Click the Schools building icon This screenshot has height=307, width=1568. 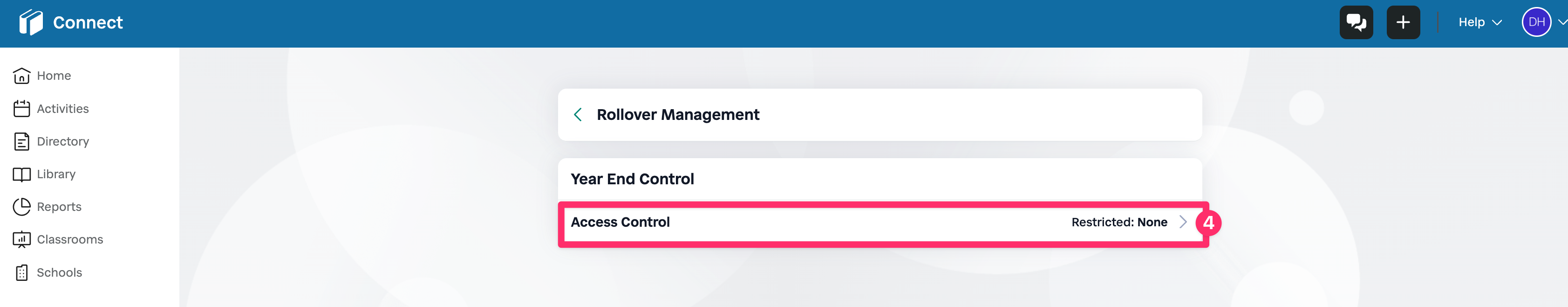pyautogui.click(x=22, y=272)
